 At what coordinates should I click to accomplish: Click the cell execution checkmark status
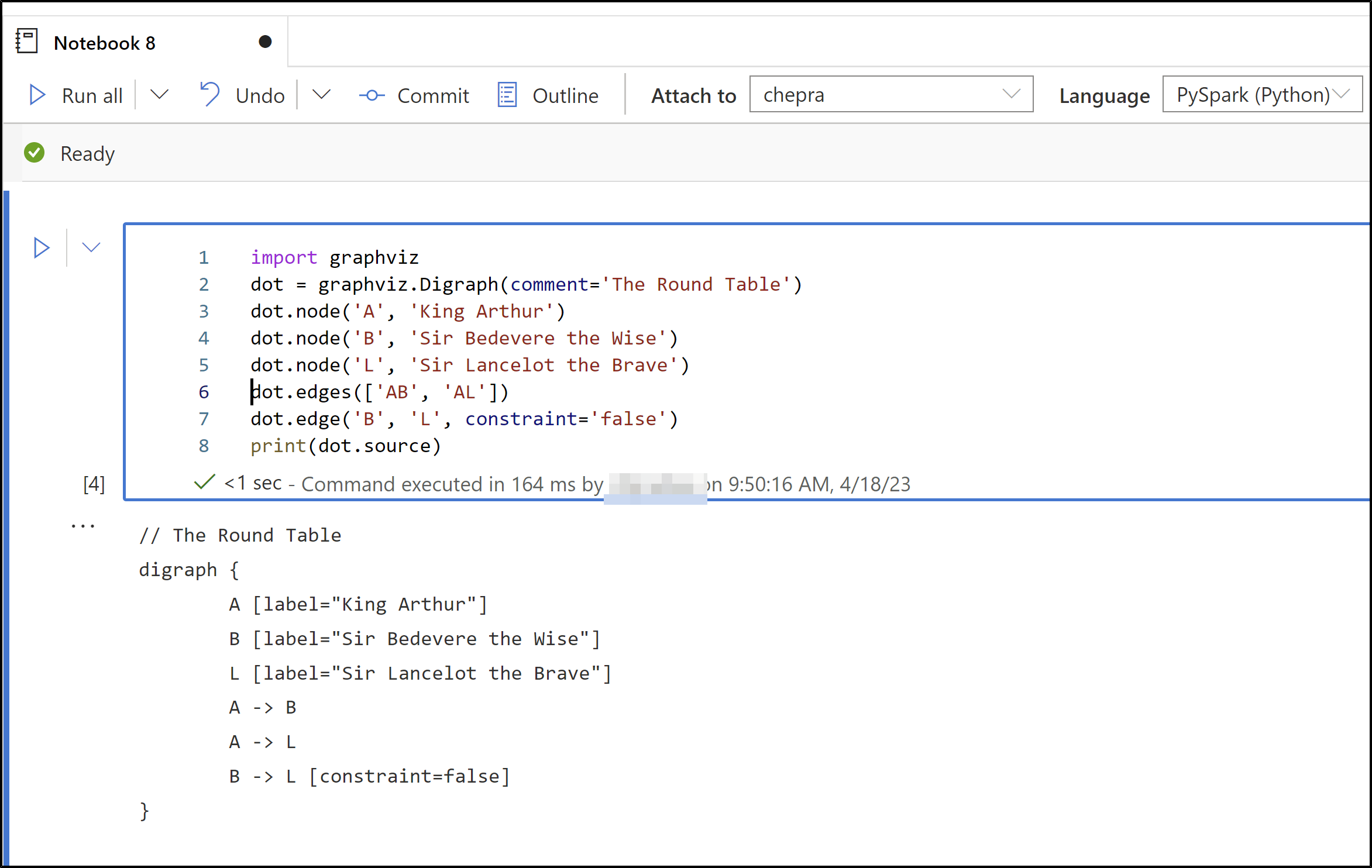[x=204, y=483]
